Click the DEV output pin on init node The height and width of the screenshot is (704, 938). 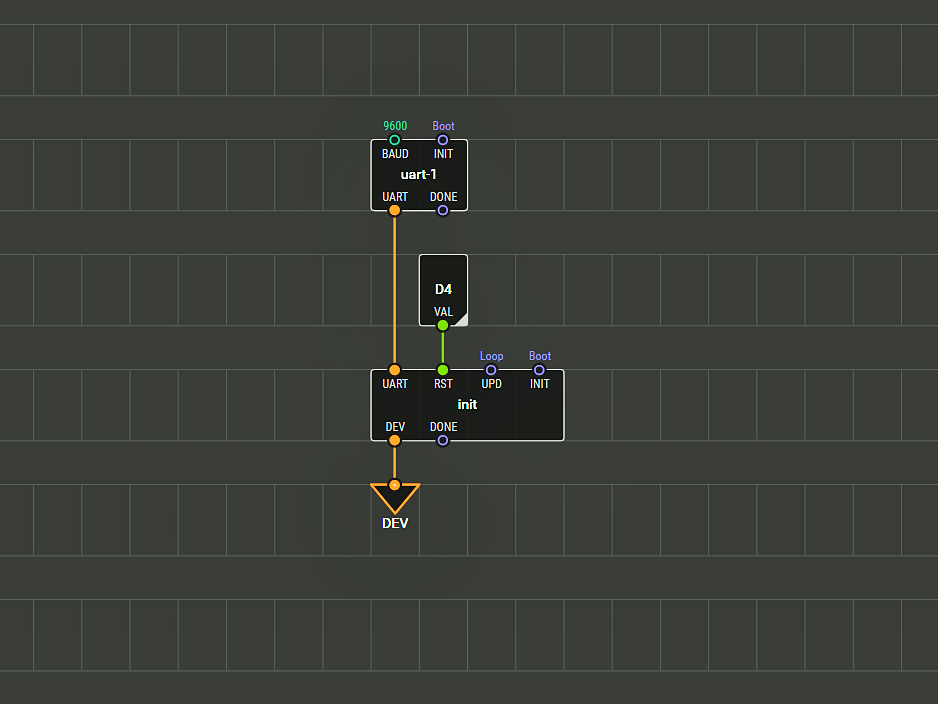[x=394, y=440]
